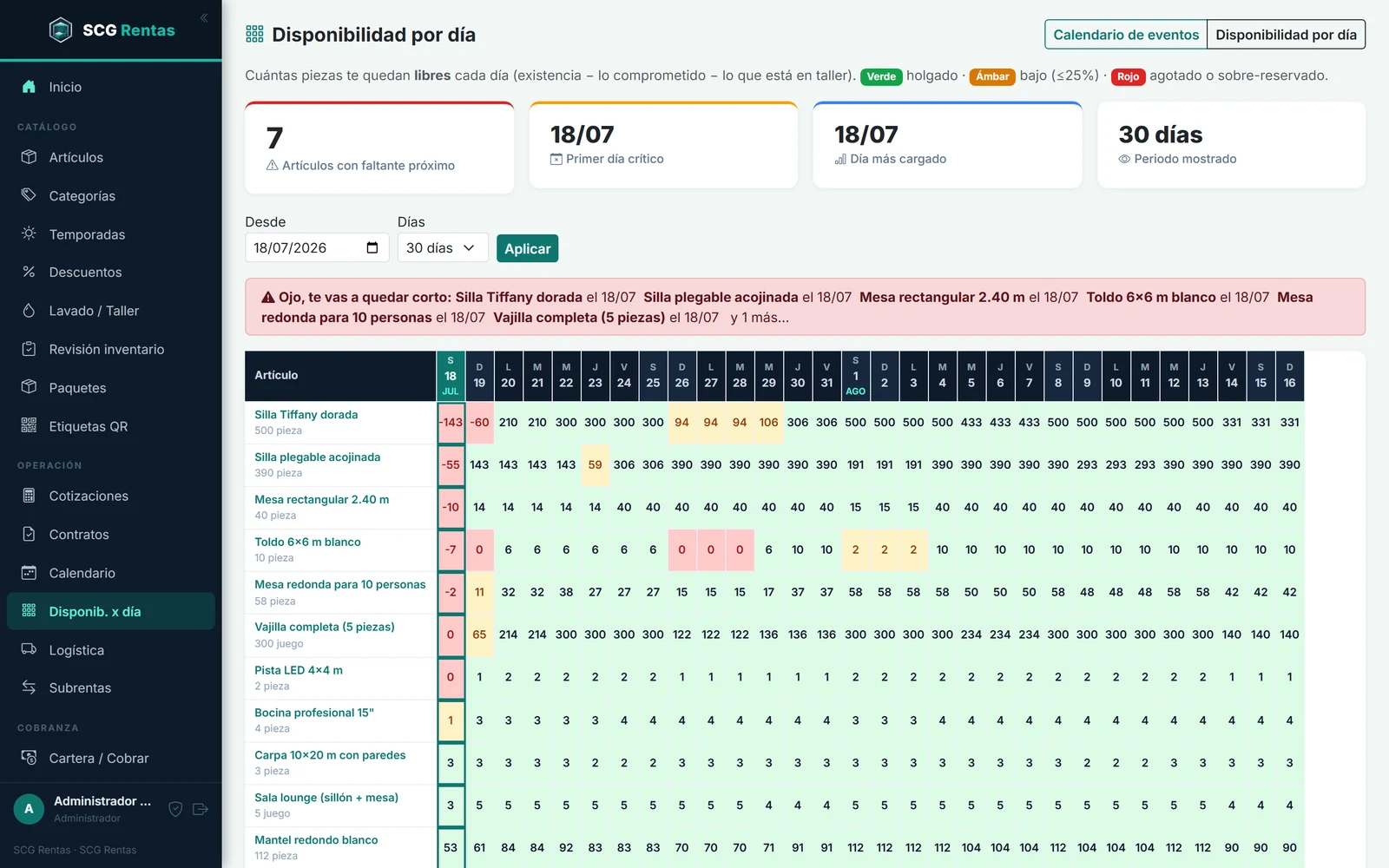Open Logística truck icon
1389x868 pixels.
[29, 649]
